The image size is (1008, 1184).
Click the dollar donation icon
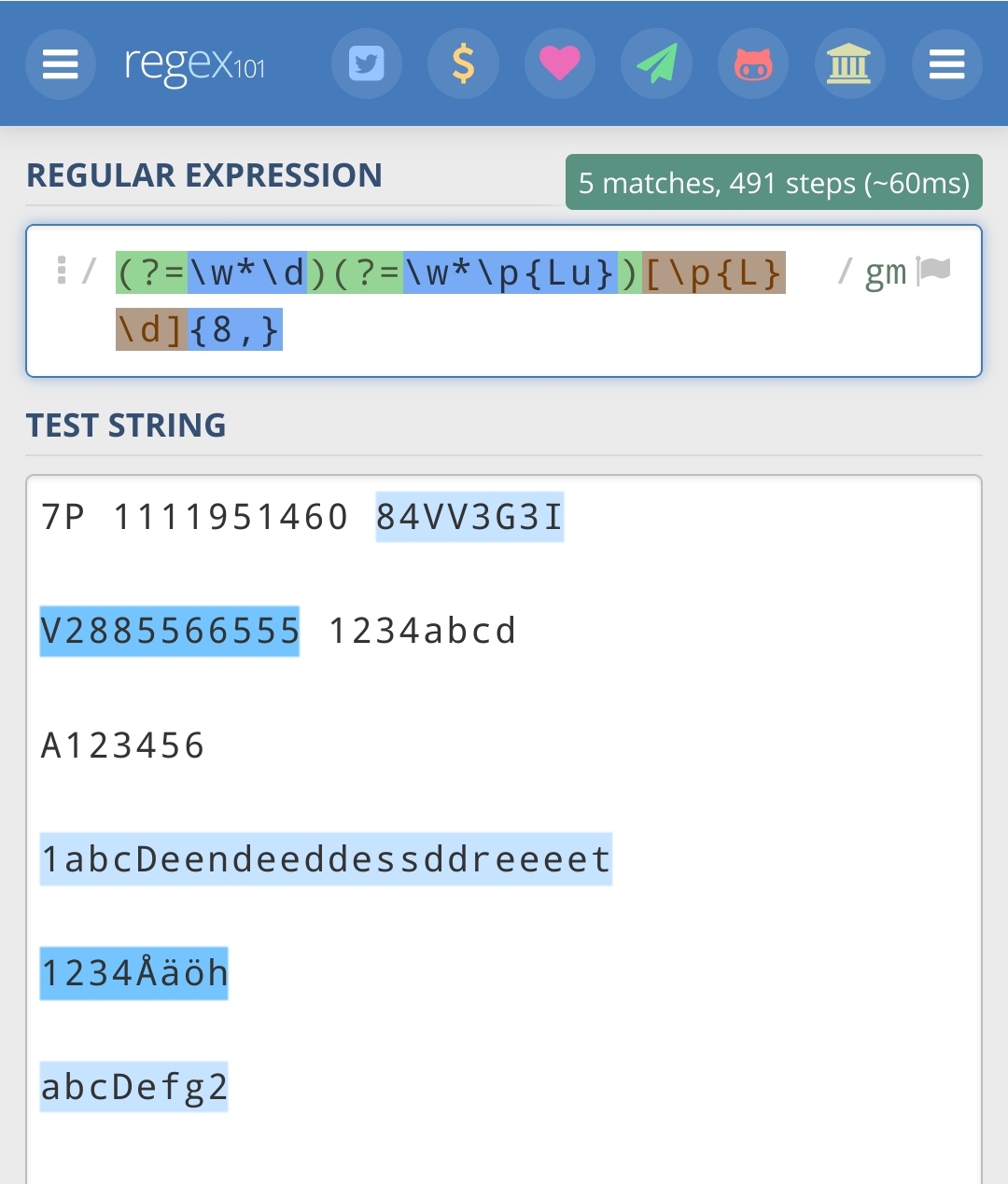(x=463, y=63)
